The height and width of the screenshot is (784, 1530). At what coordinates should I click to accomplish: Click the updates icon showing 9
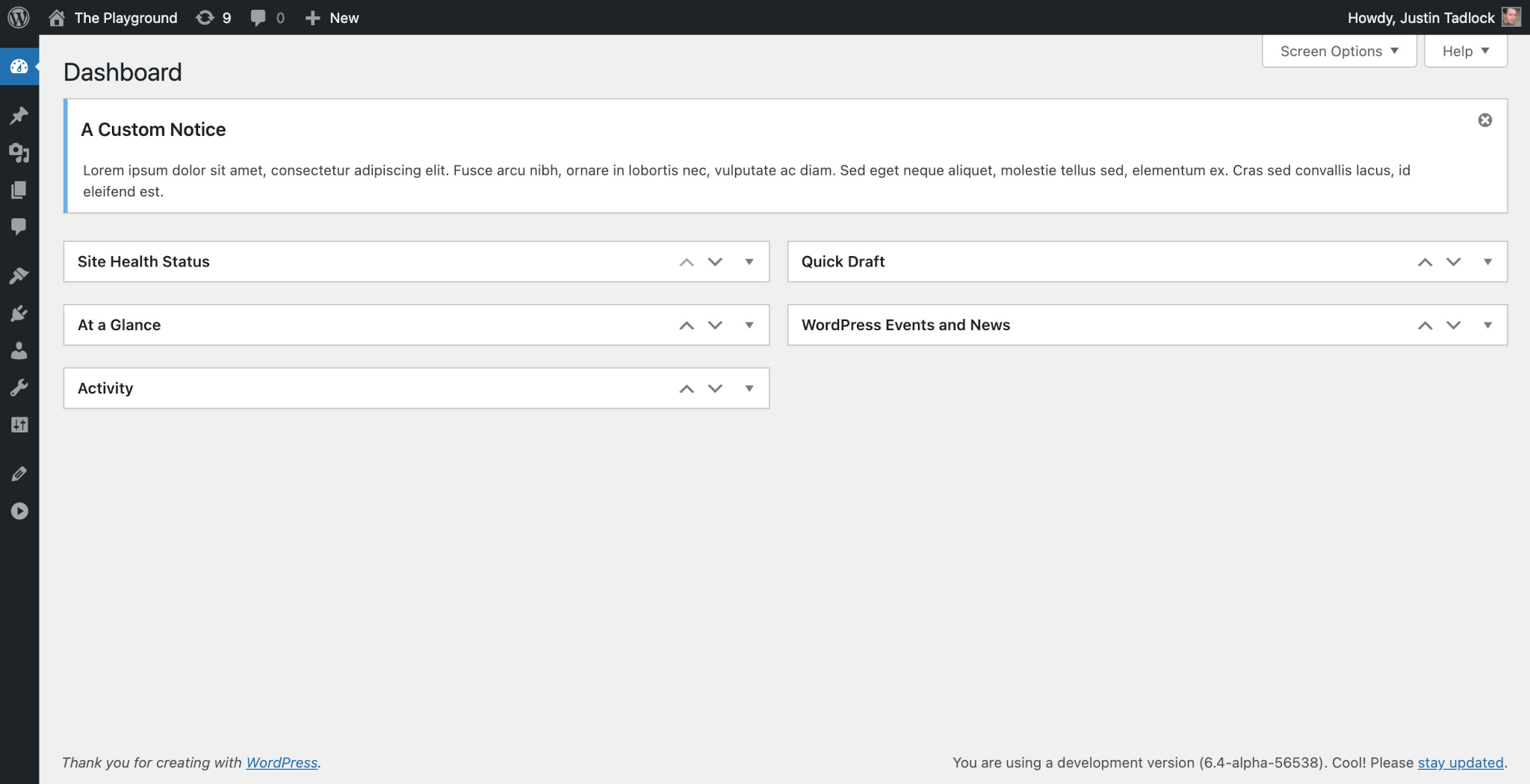[x=213, y=17]
